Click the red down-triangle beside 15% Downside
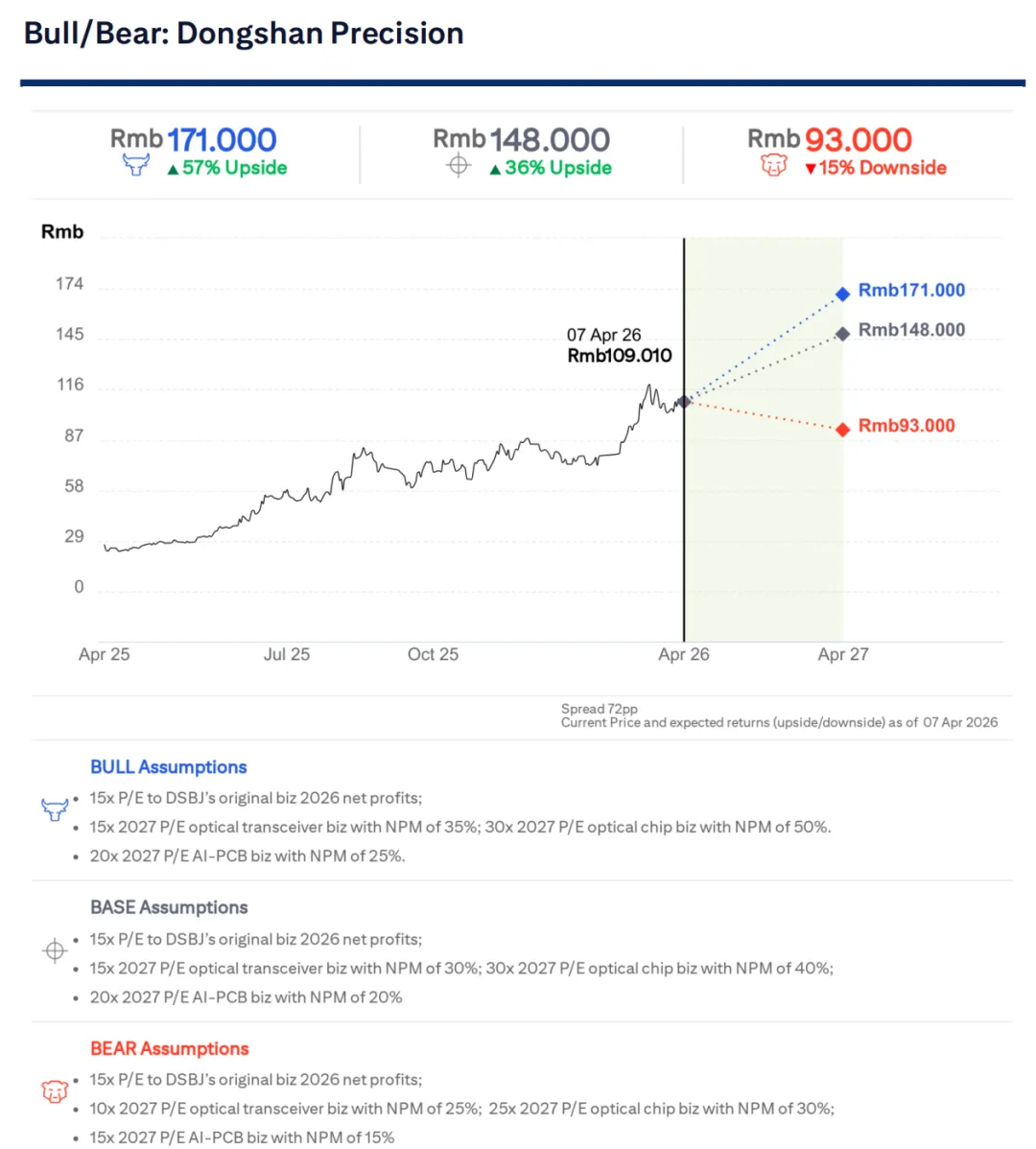Image resolution: width=1036 pixels, height=1149 pixels. tap(811, 170)
